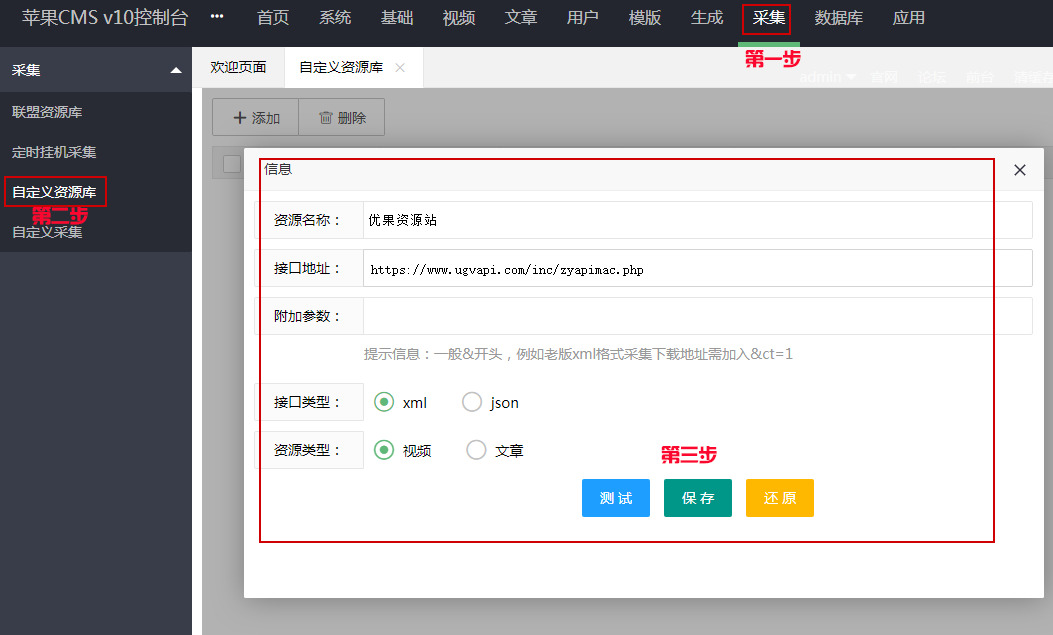Viewport: 1053px width, 635px height.
Task: Click the green 保存 button
Action: pos(698,498)
